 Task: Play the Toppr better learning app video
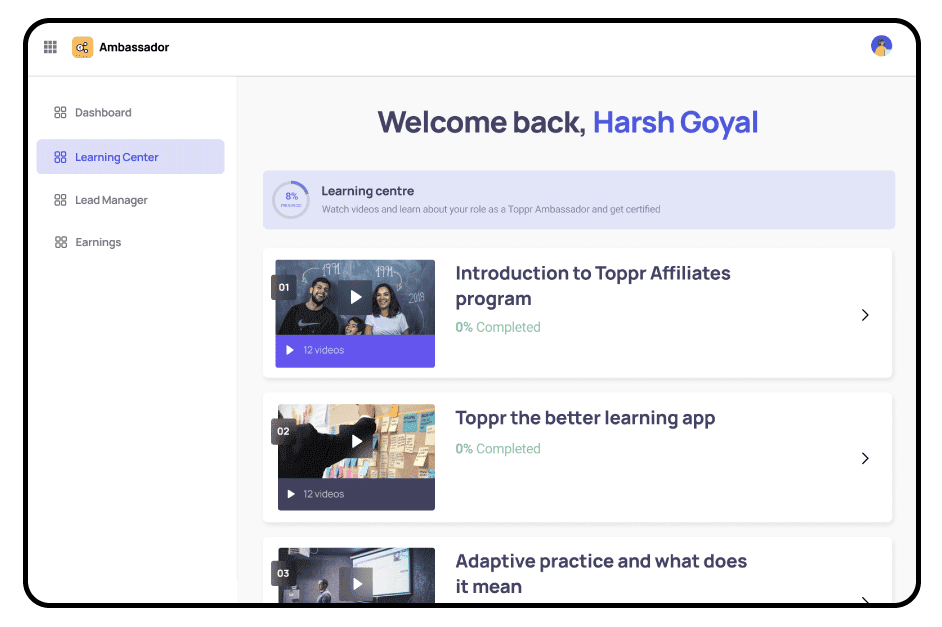click(x=356, y=441)
